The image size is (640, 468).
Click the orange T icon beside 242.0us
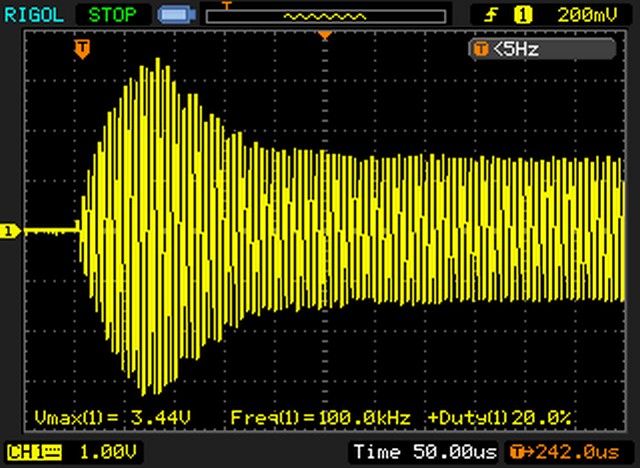(x=520, y=452)
